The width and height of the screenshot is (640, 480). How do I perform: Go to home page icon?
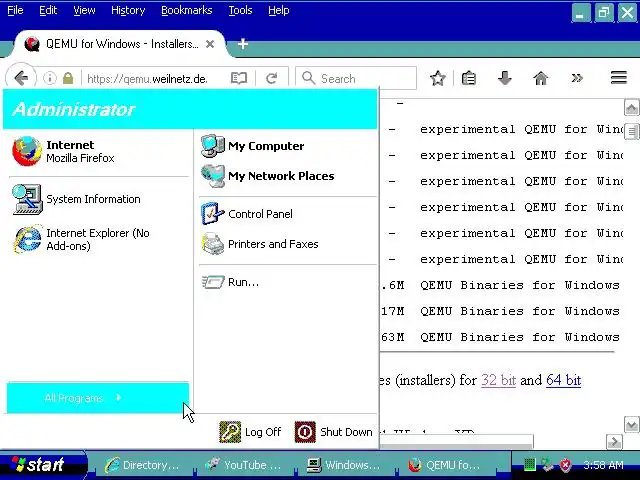[541, 78]
